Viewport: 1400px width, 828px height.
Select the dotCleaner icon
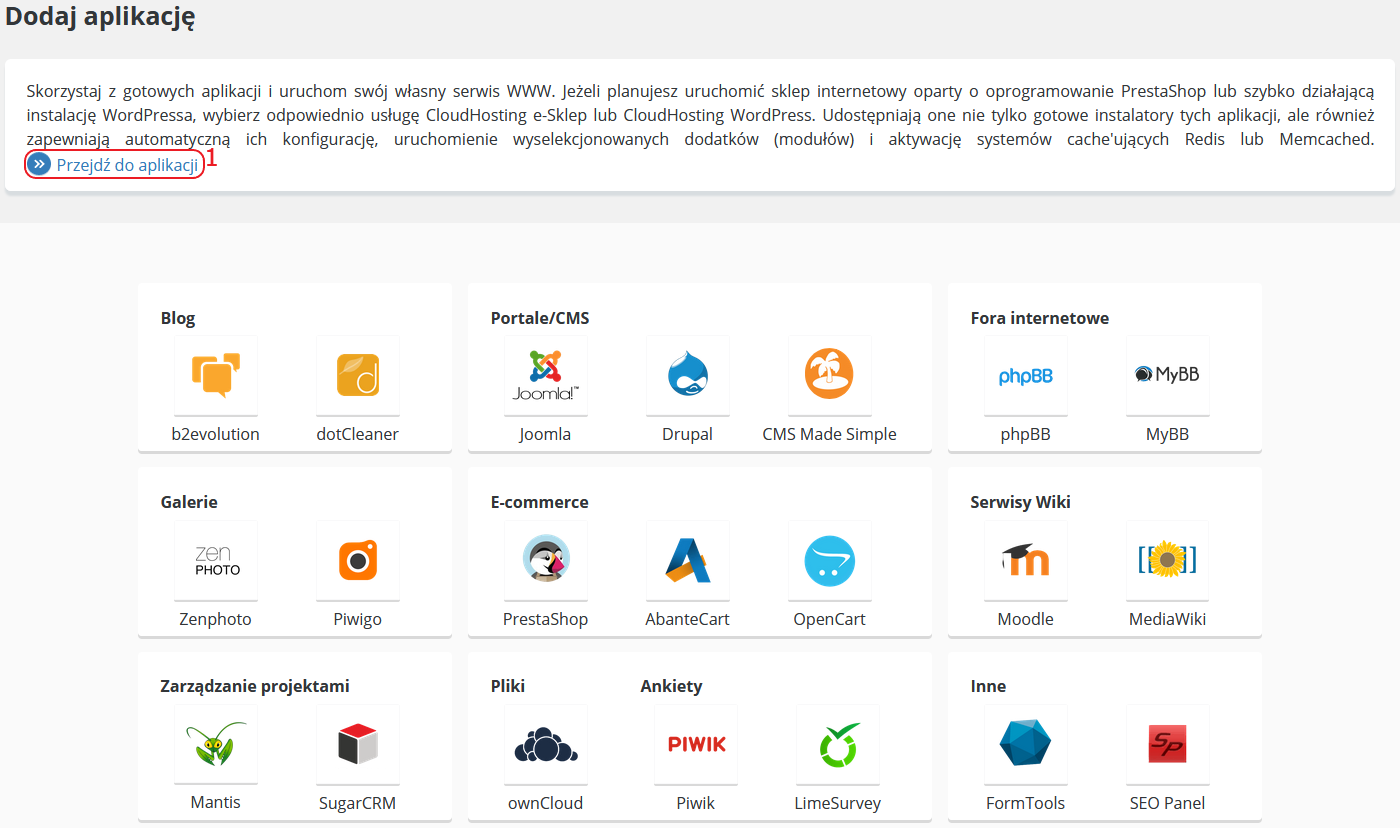click(x=358, y=376)
